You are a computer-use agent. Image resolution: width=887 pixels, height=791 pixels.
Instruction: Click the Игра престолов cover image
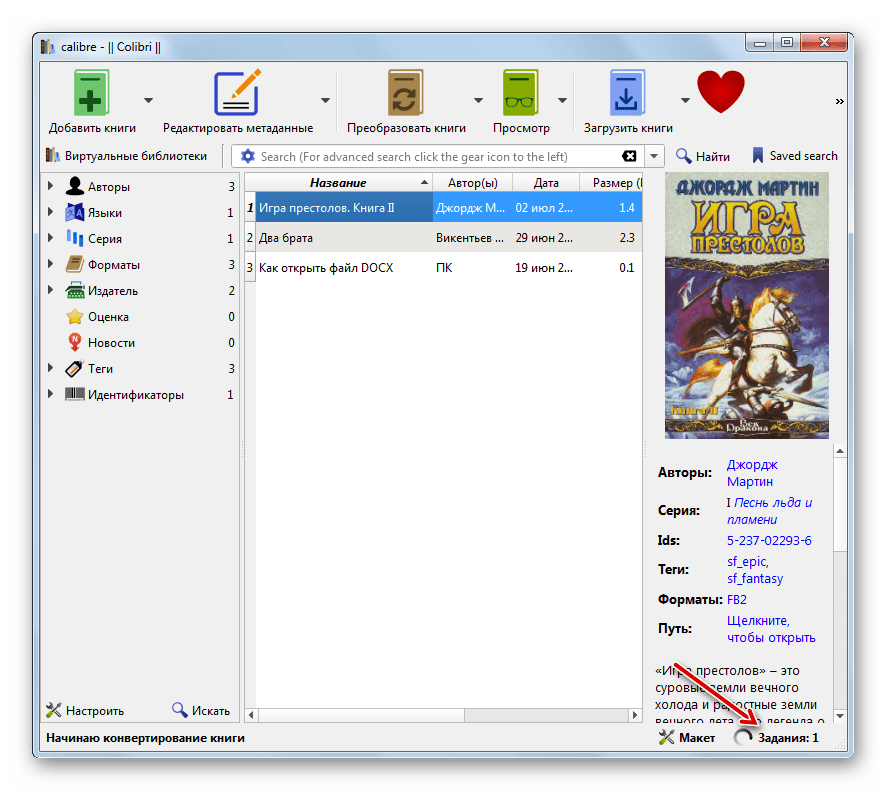(746, 306)
